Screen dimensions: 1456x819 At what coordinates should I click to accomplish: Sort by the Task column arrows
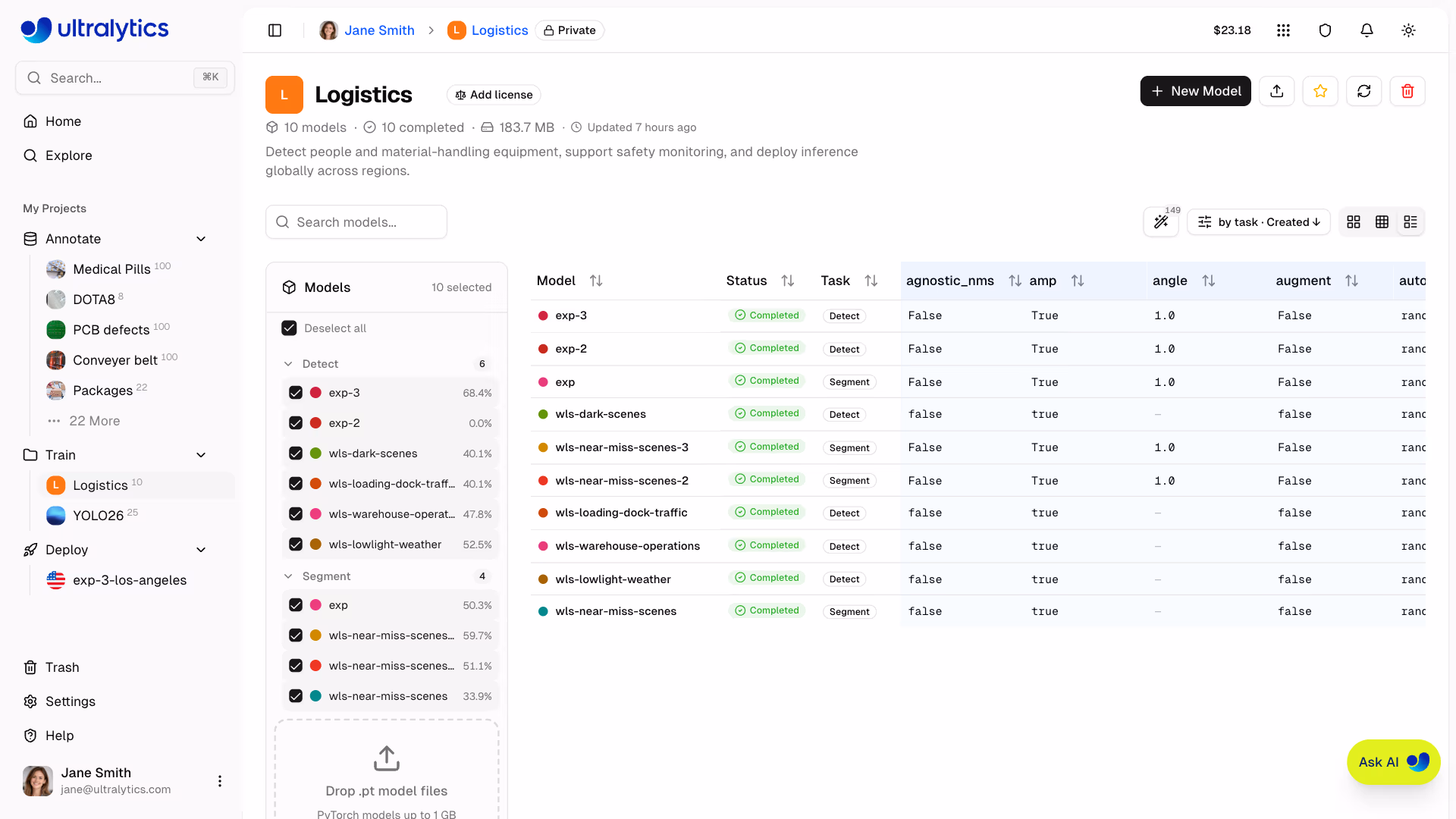[x=871, y=281]
